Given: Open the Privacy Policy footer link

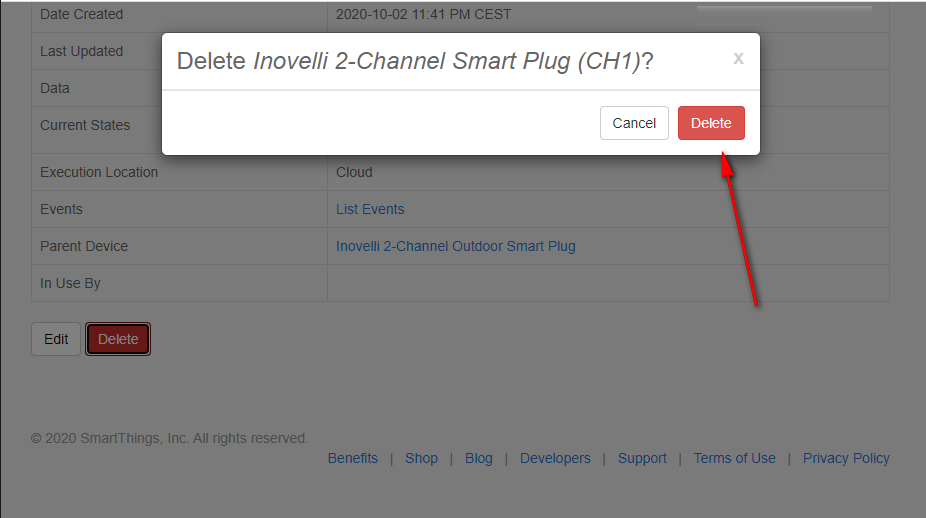Looking at the screenshot, I should tap(846, 458).
